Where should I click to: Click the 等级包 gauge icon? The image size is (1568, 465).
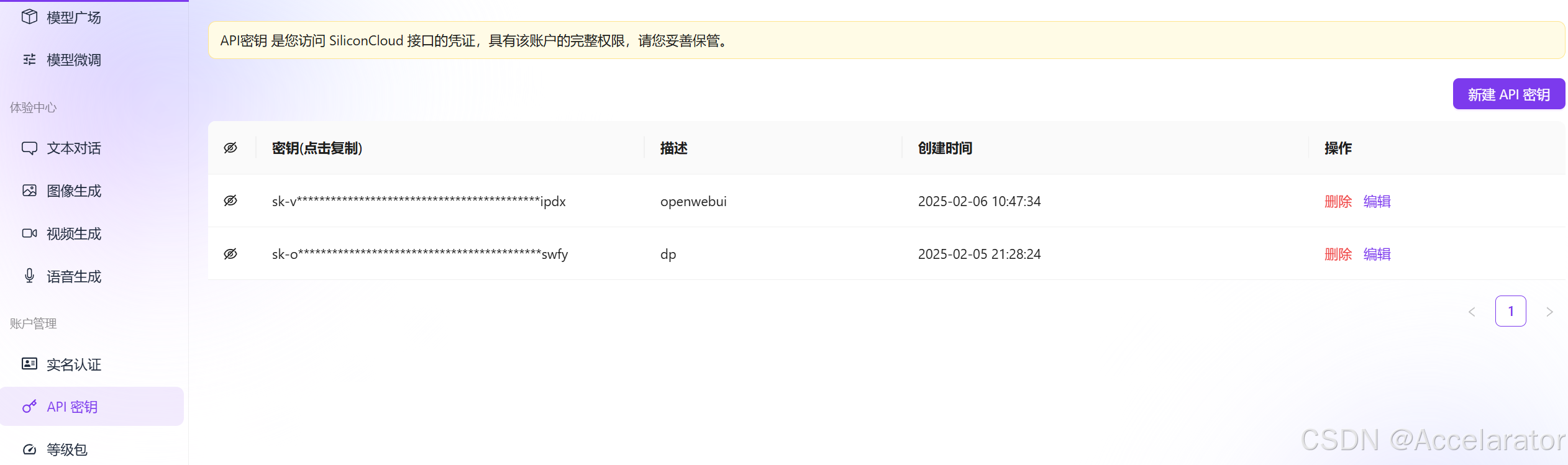29,449
